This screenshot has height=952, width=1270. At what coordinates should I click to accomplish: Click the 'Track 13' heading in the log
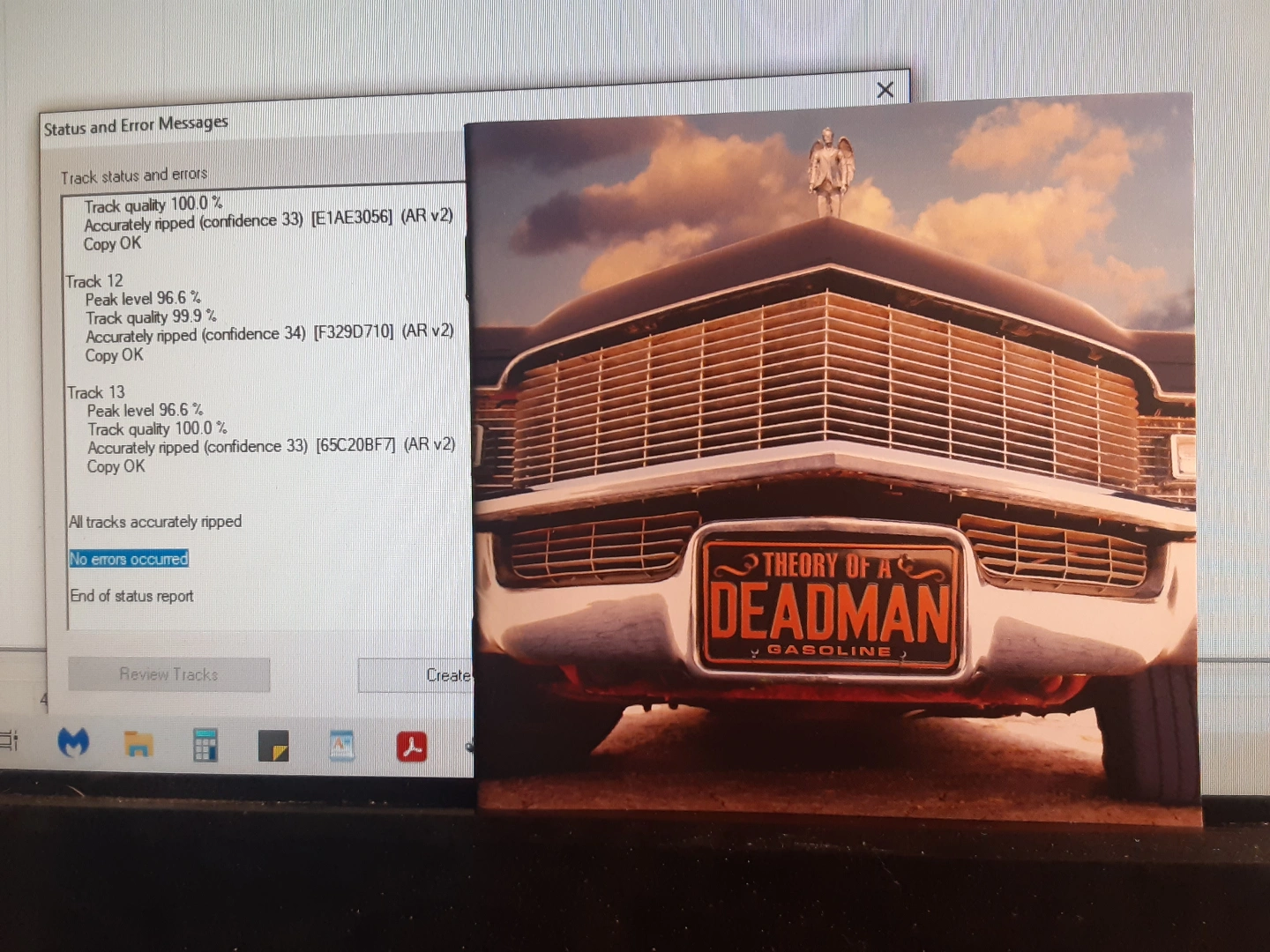[x=96, y=392]
